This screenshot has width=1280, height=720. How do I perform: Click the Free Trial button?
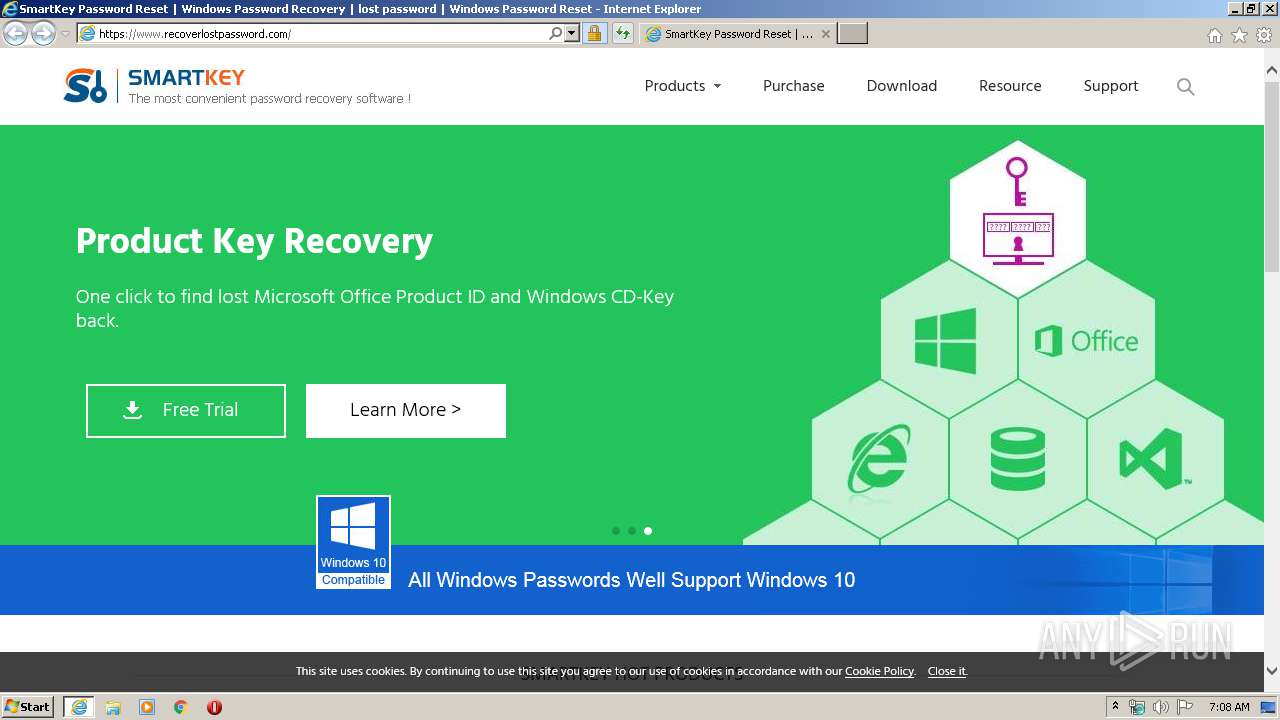click(x=186, y=411)
